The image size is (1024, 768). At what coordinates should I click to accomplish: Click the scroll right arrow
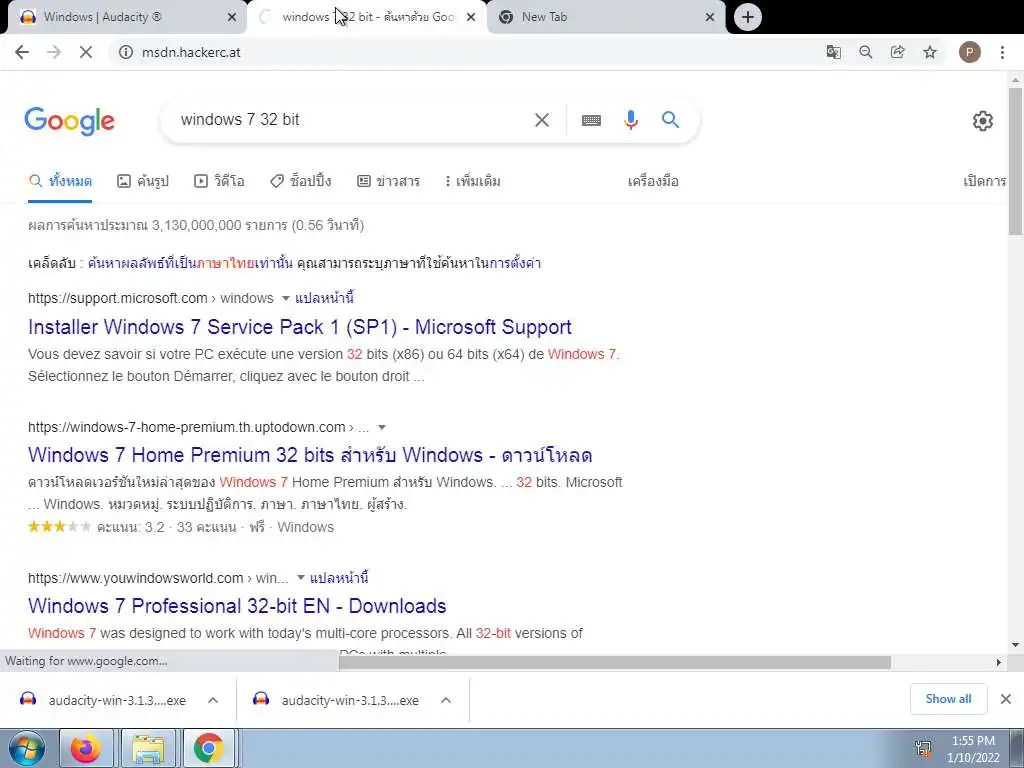click(x=999, y=662)
